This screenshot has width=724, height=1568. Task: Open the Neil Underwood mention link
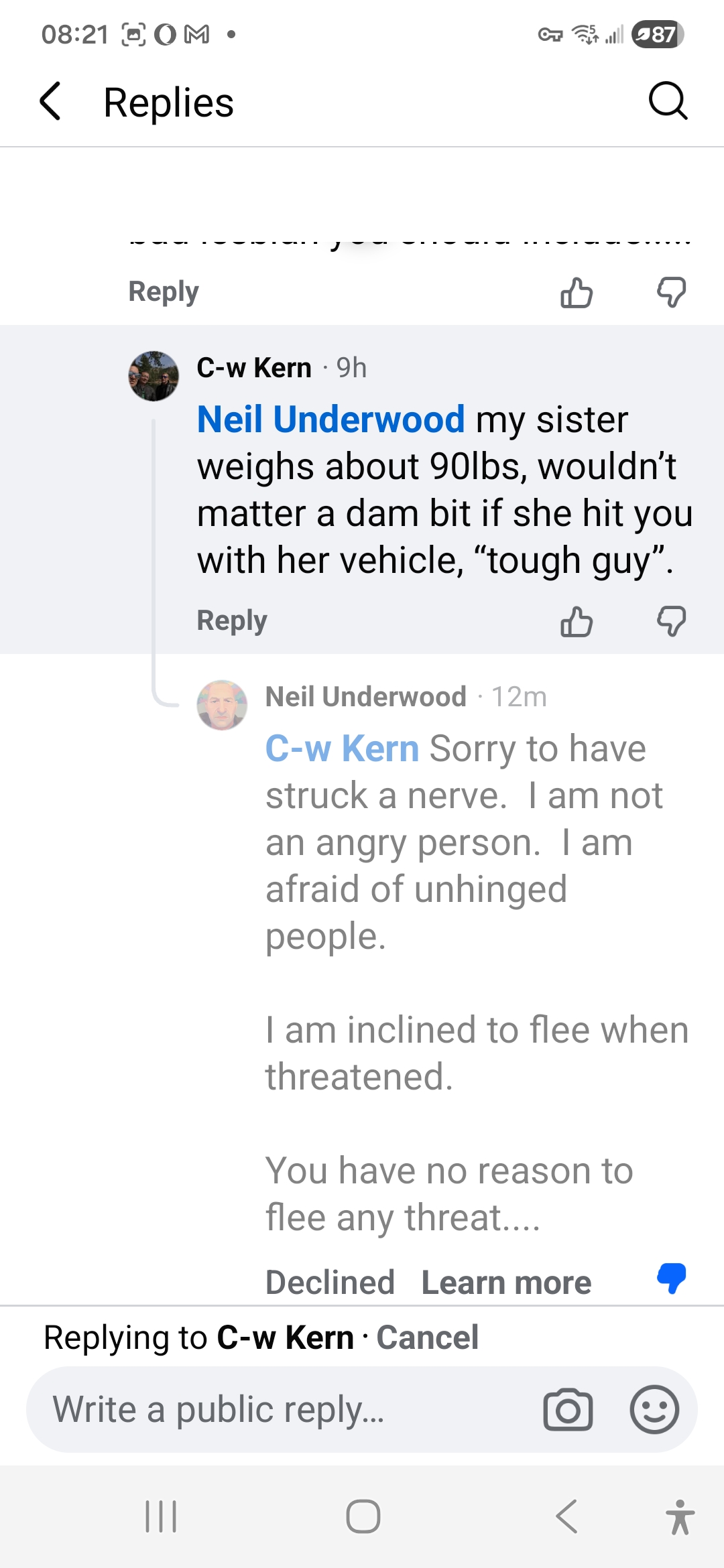[x=331, y=419]
